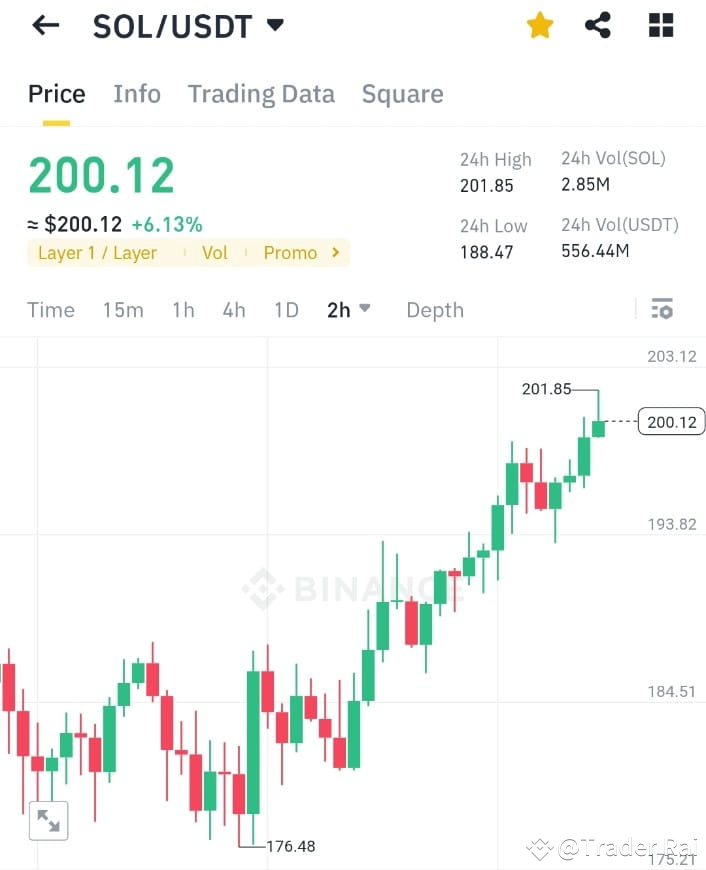706x870 pixels.
Task: Click the Vol tag below the price
Action: pos(214,253)
